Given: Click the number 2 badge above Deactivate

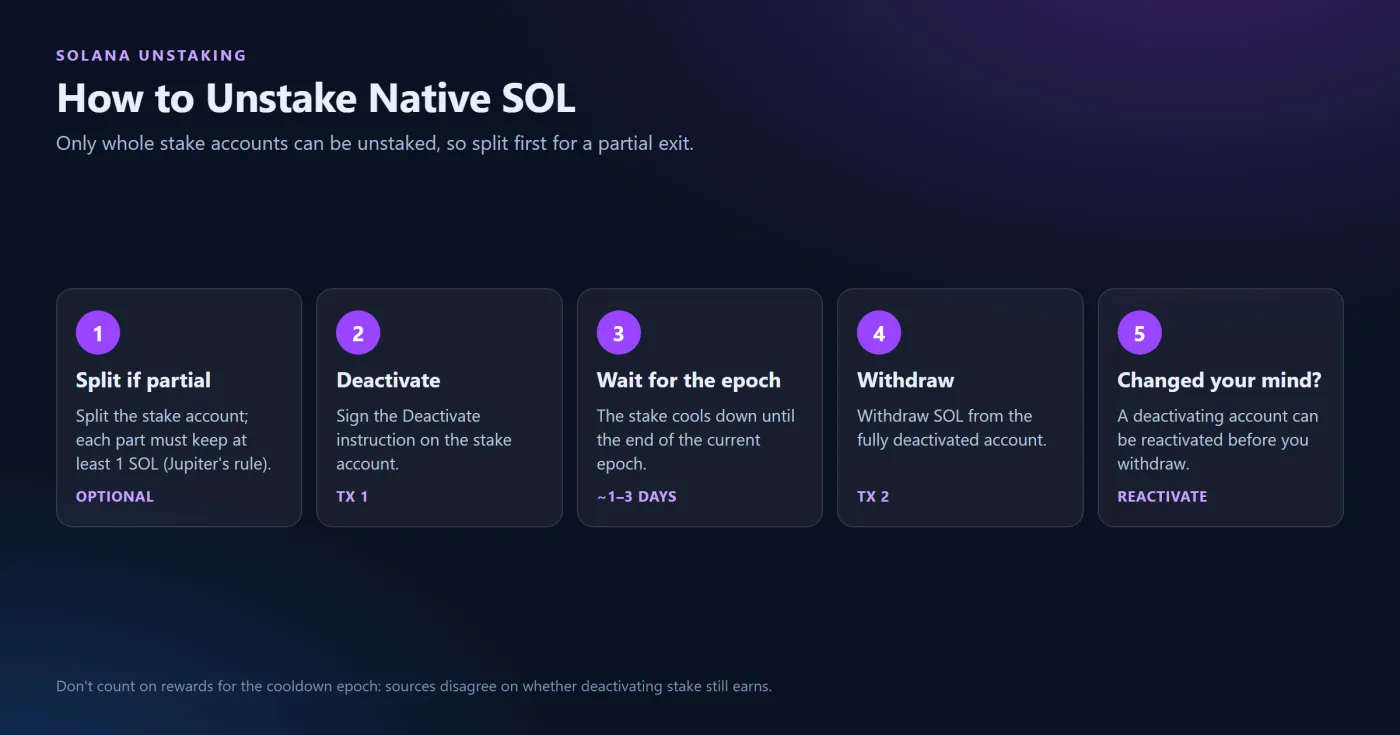Looking at the screenshot, I should [358, 333].
